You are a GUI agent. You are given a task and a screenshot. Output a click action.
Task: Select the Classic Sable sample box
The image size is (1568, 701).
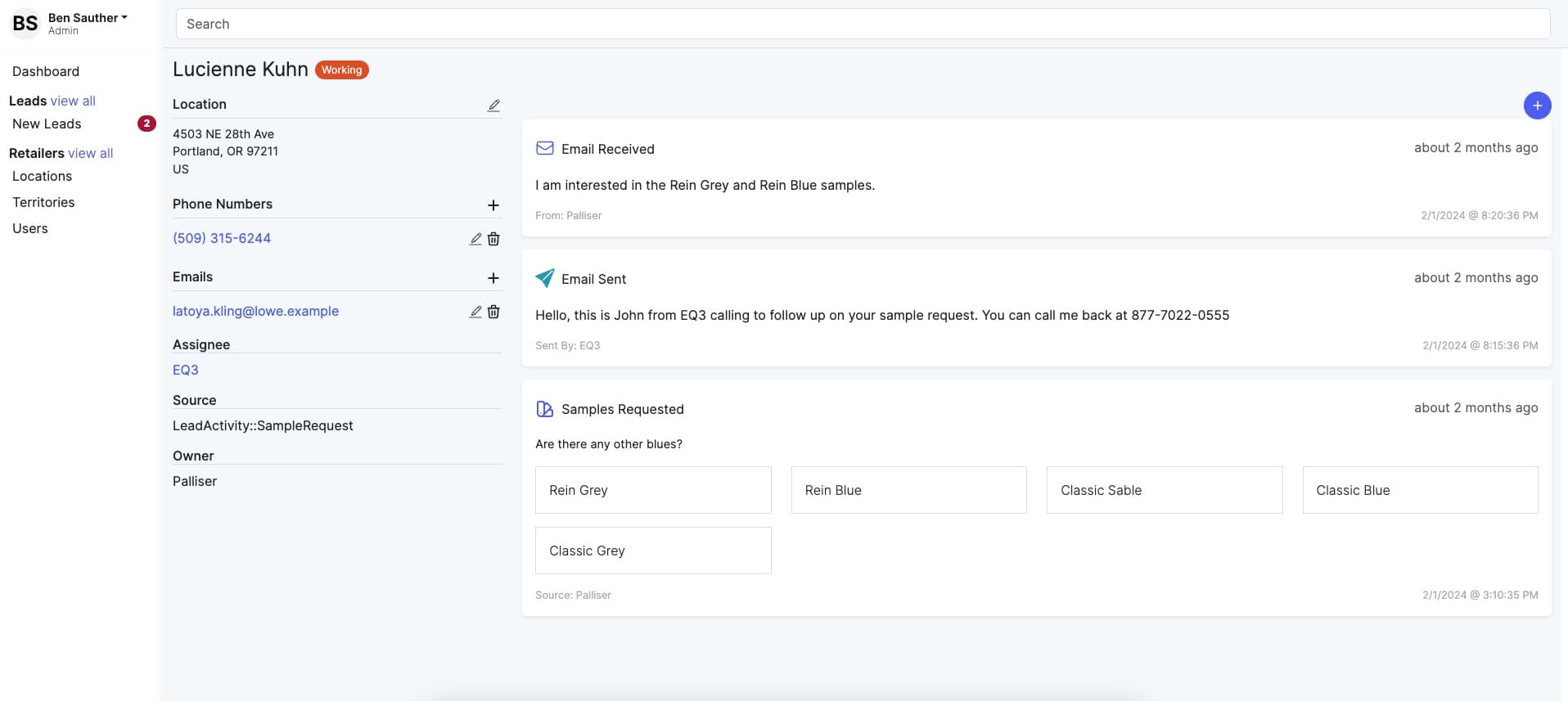[1164, 490]
